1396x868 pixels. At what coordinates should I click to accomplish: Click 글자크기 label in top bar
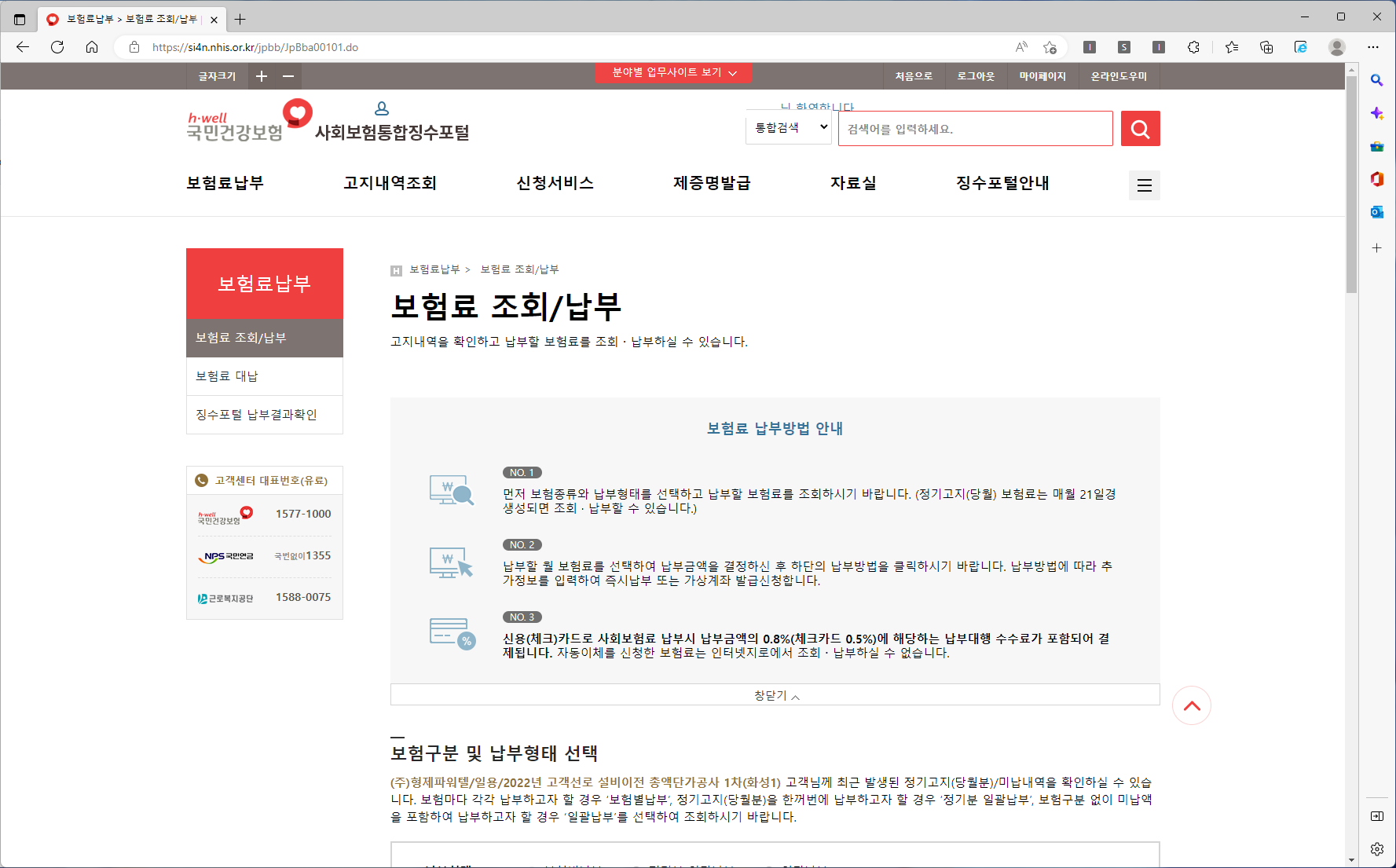coord(217,76)
